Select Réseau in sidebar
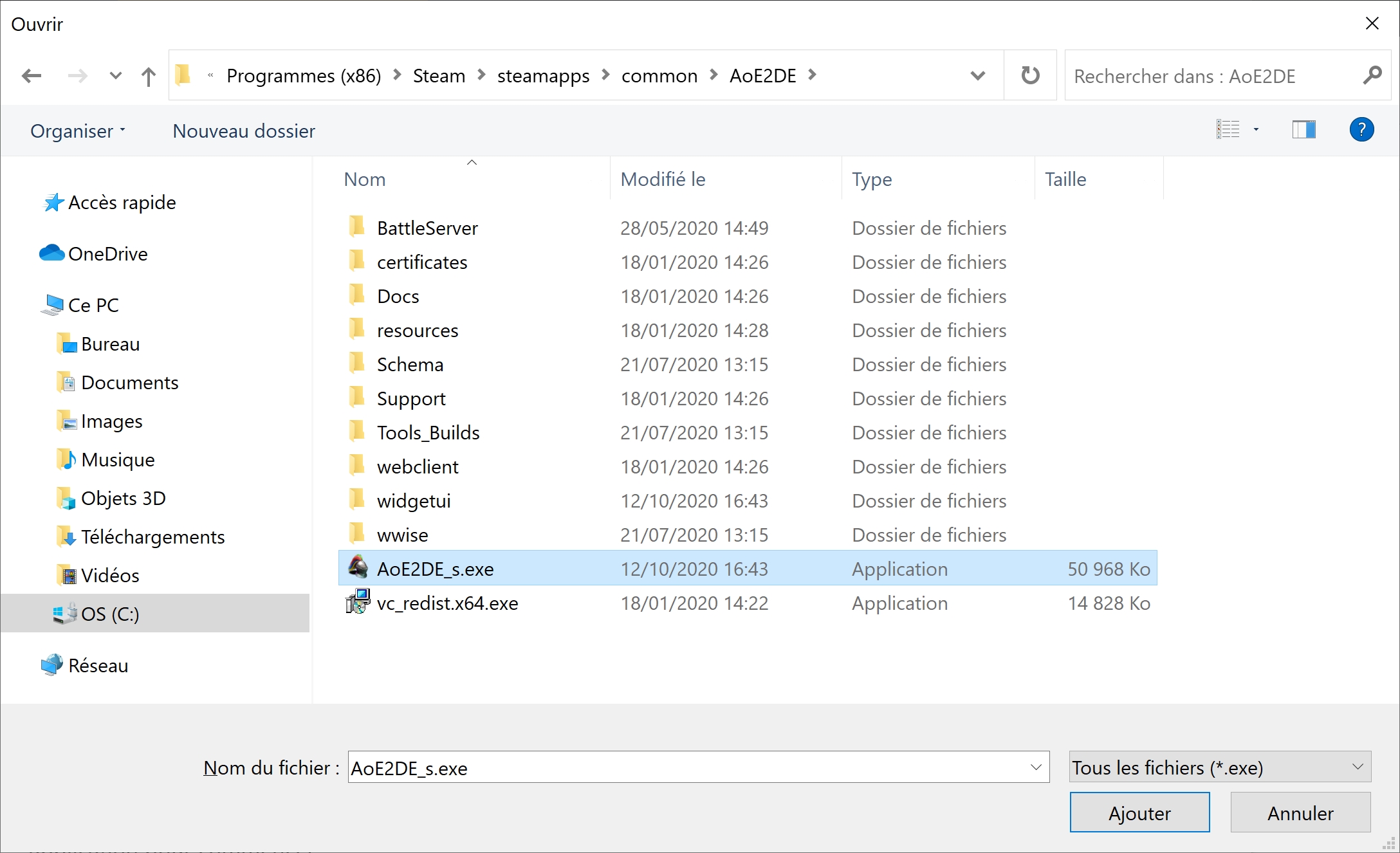The height and width of the screenshot is (853, 1400). click(85, 666)
